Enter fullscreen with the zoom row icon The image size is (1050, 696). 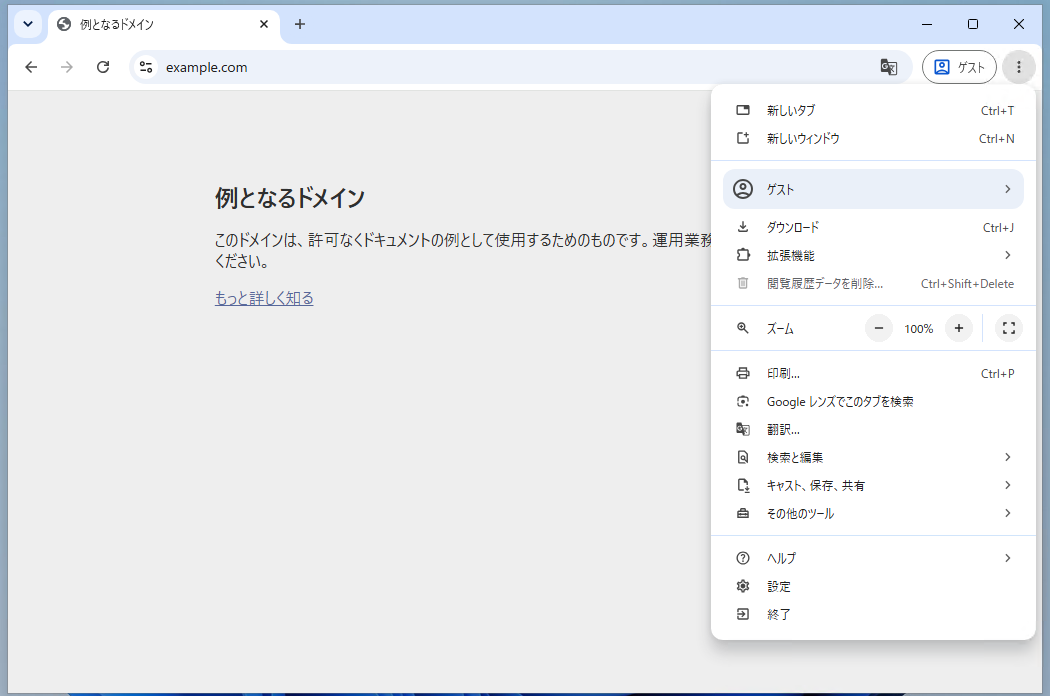coord(1008,328)
